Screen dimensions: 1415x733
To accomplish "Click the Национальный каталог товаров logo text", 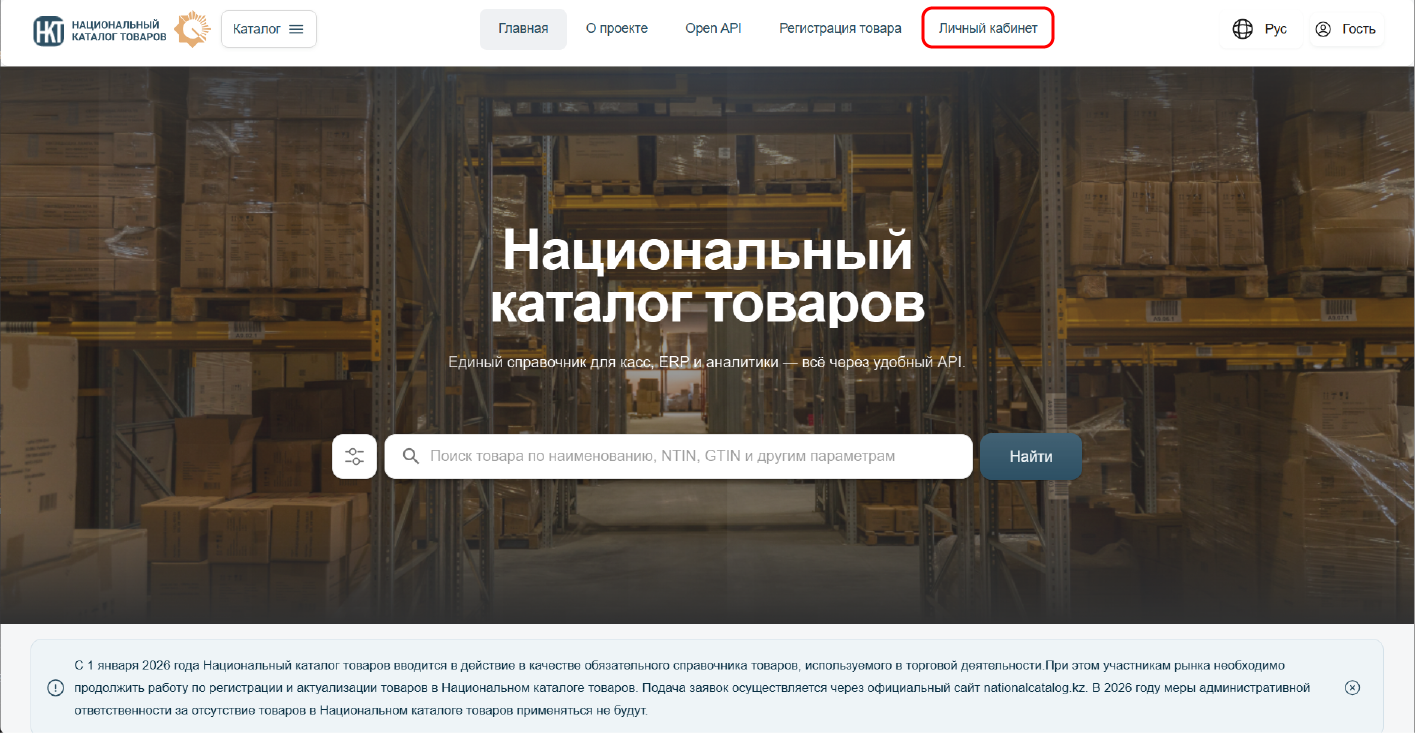I will (x=119, y=30).
